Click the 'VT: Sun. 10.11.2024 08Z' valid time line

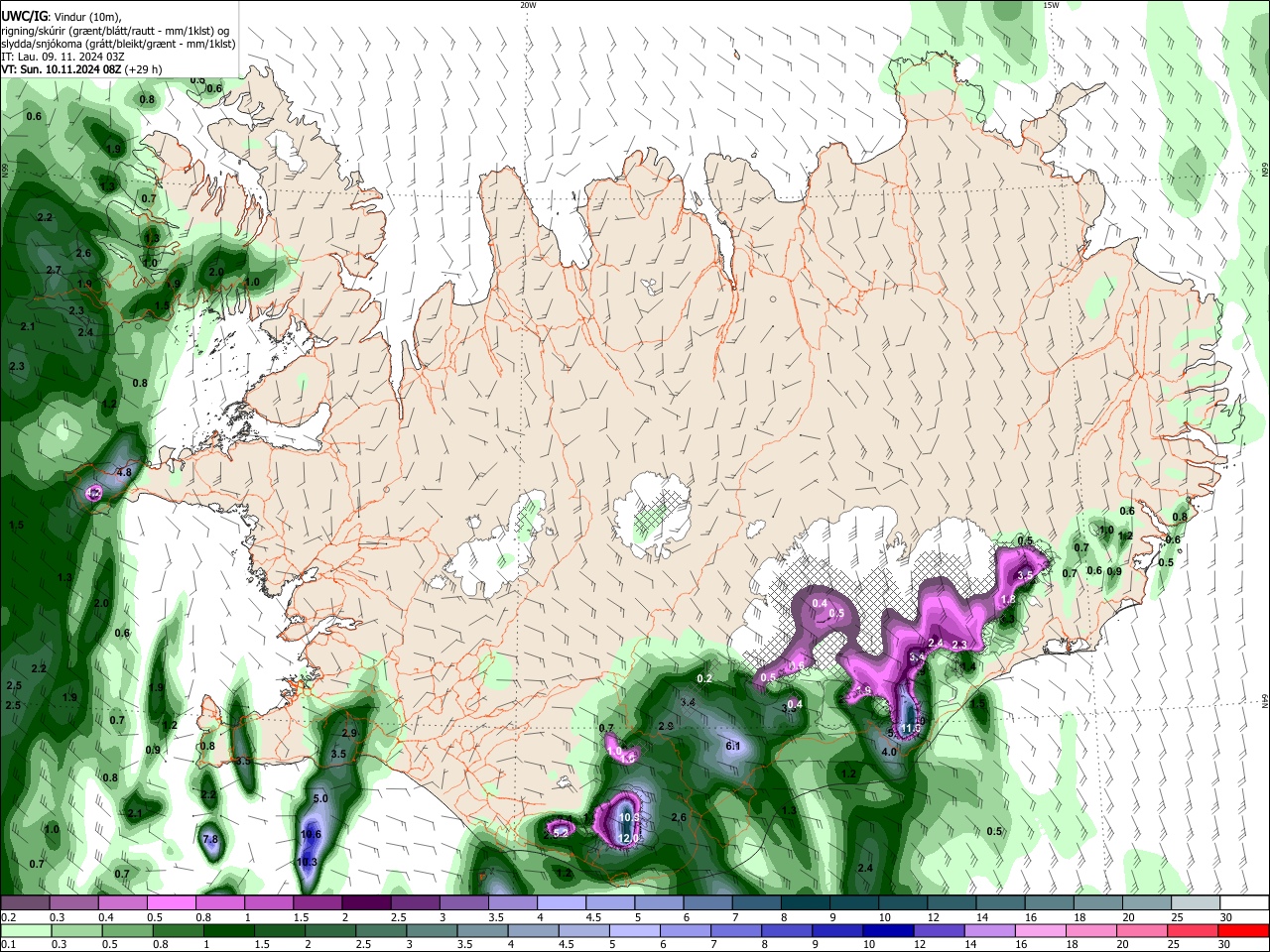tap(62, 70)
